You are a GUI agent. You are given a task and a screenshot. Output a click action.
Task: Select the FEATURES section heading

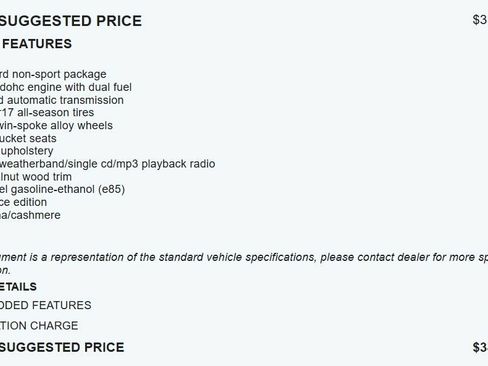36,44
